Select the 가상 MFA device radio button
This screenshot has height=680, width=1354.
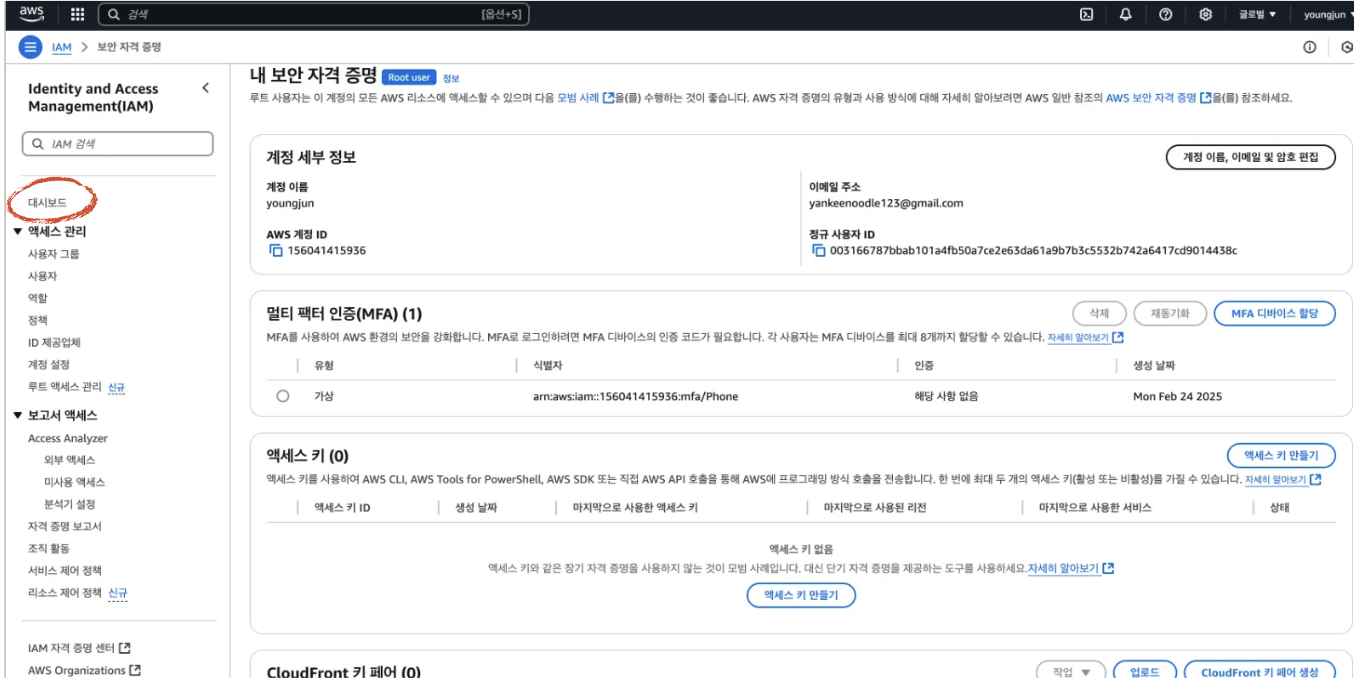tap(283, 396)
